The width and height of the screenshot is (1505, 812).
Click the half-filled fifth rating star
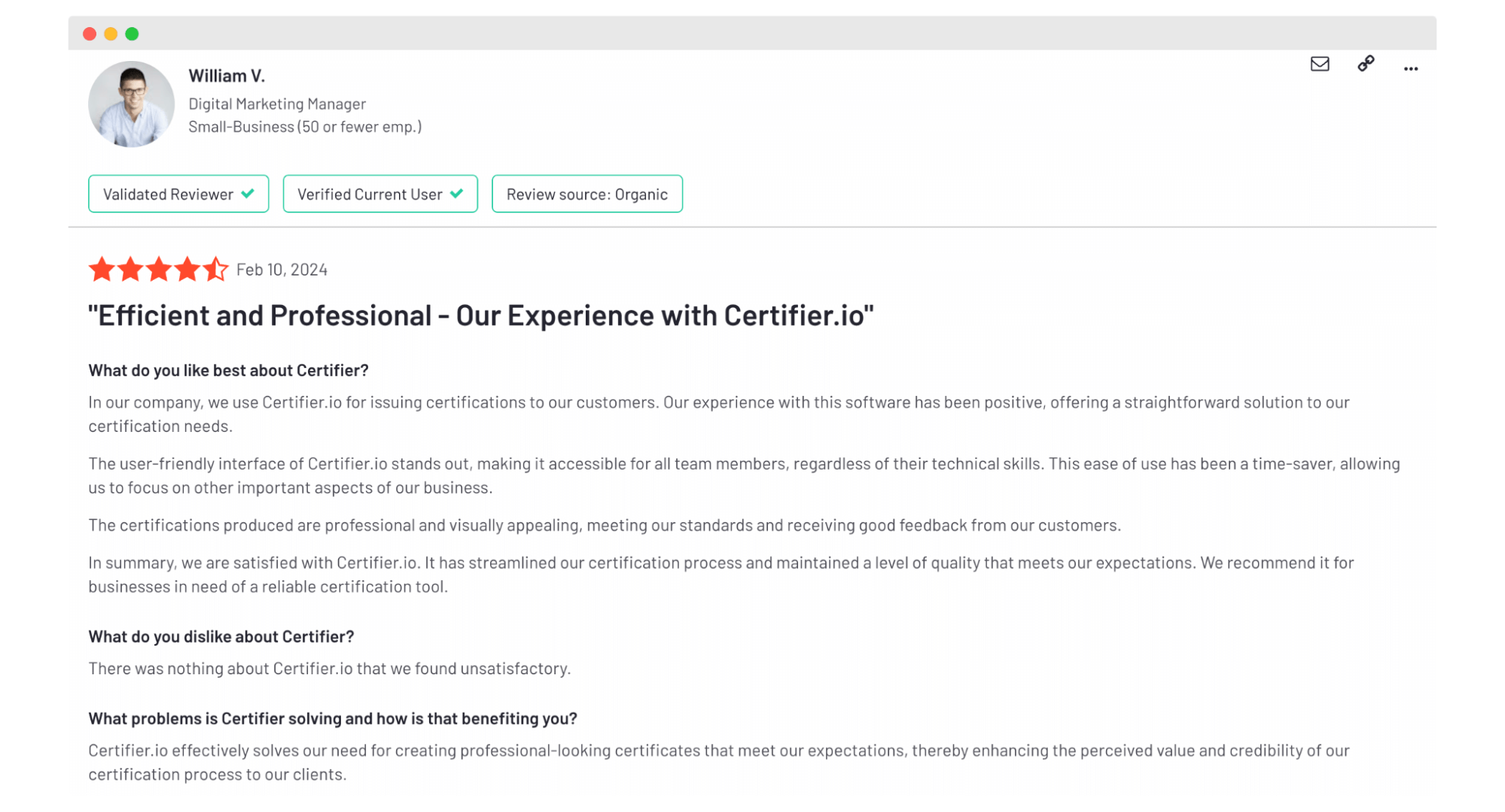[215, 269]
